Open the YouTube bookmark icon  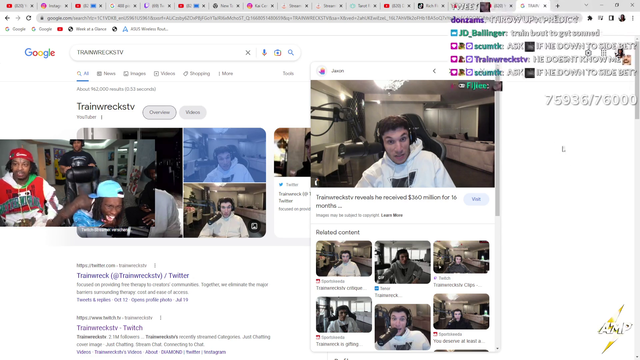60,29
